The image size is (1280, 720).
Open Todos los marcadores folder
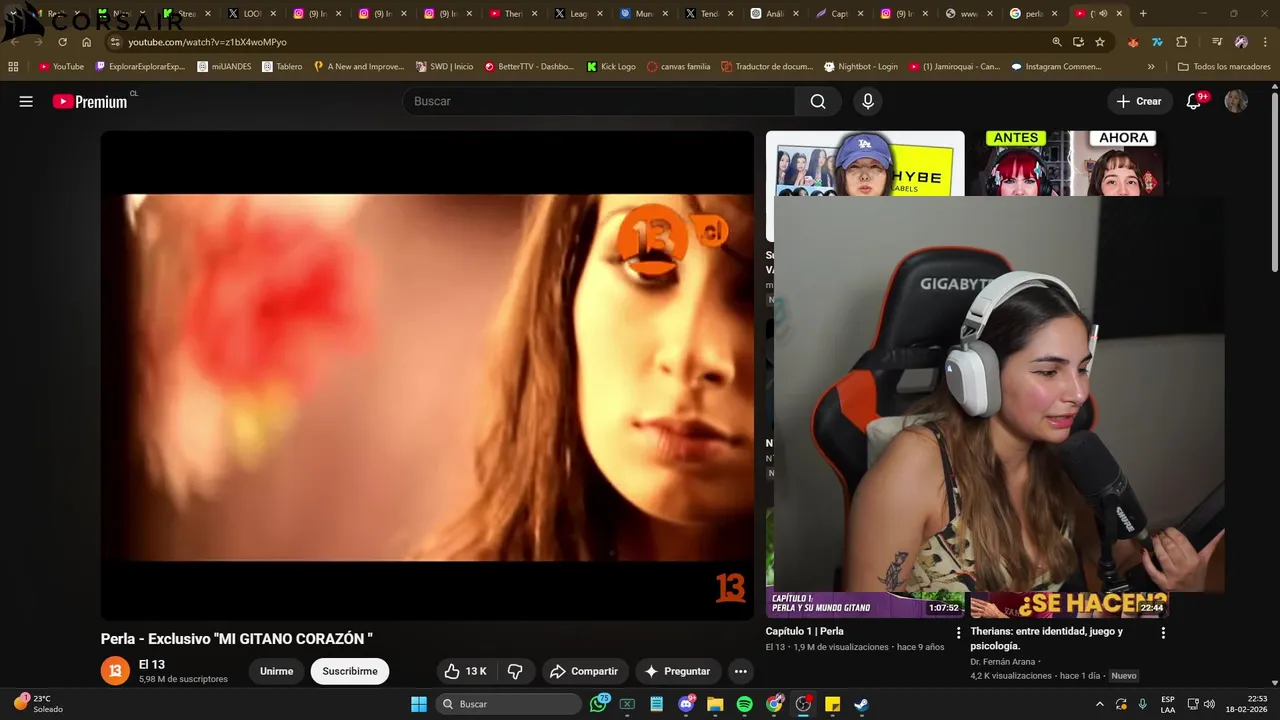(x=1224, y=67)
